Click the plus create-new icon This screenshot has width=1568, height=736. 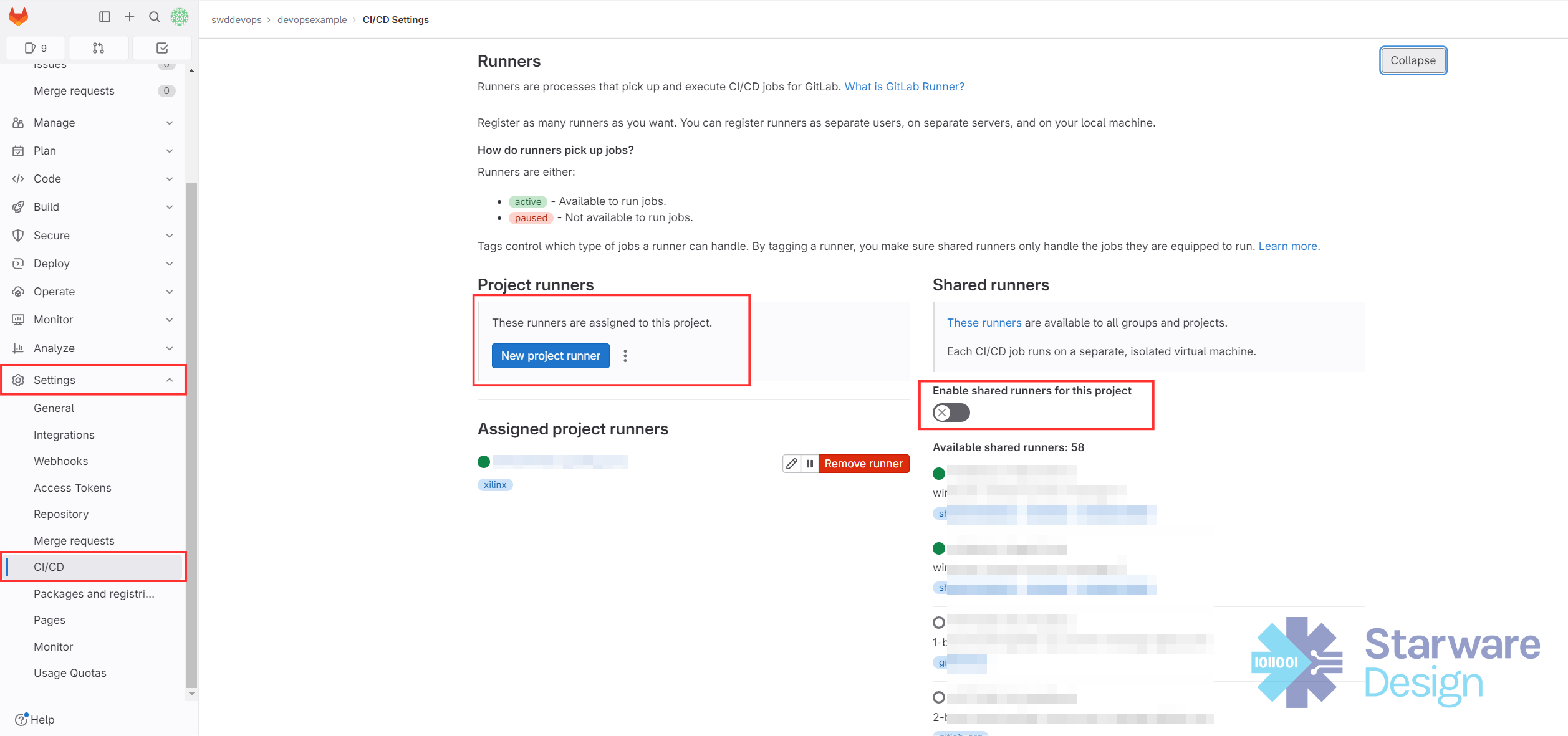(x=130, y=17)
